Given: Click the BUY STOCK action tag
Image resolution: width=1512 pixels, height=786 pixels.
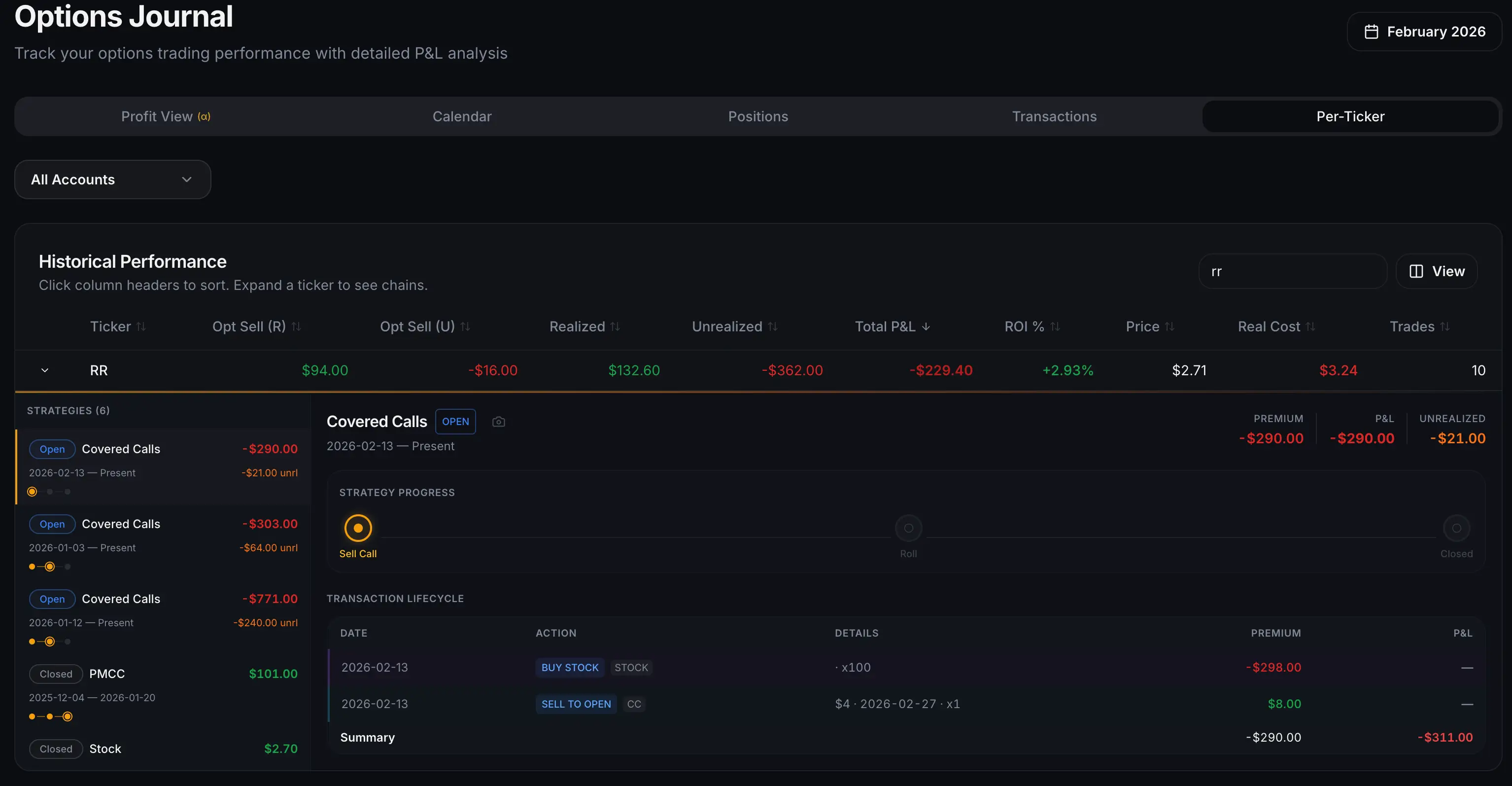Looking at the screenshot, I should tap(570, 668).
